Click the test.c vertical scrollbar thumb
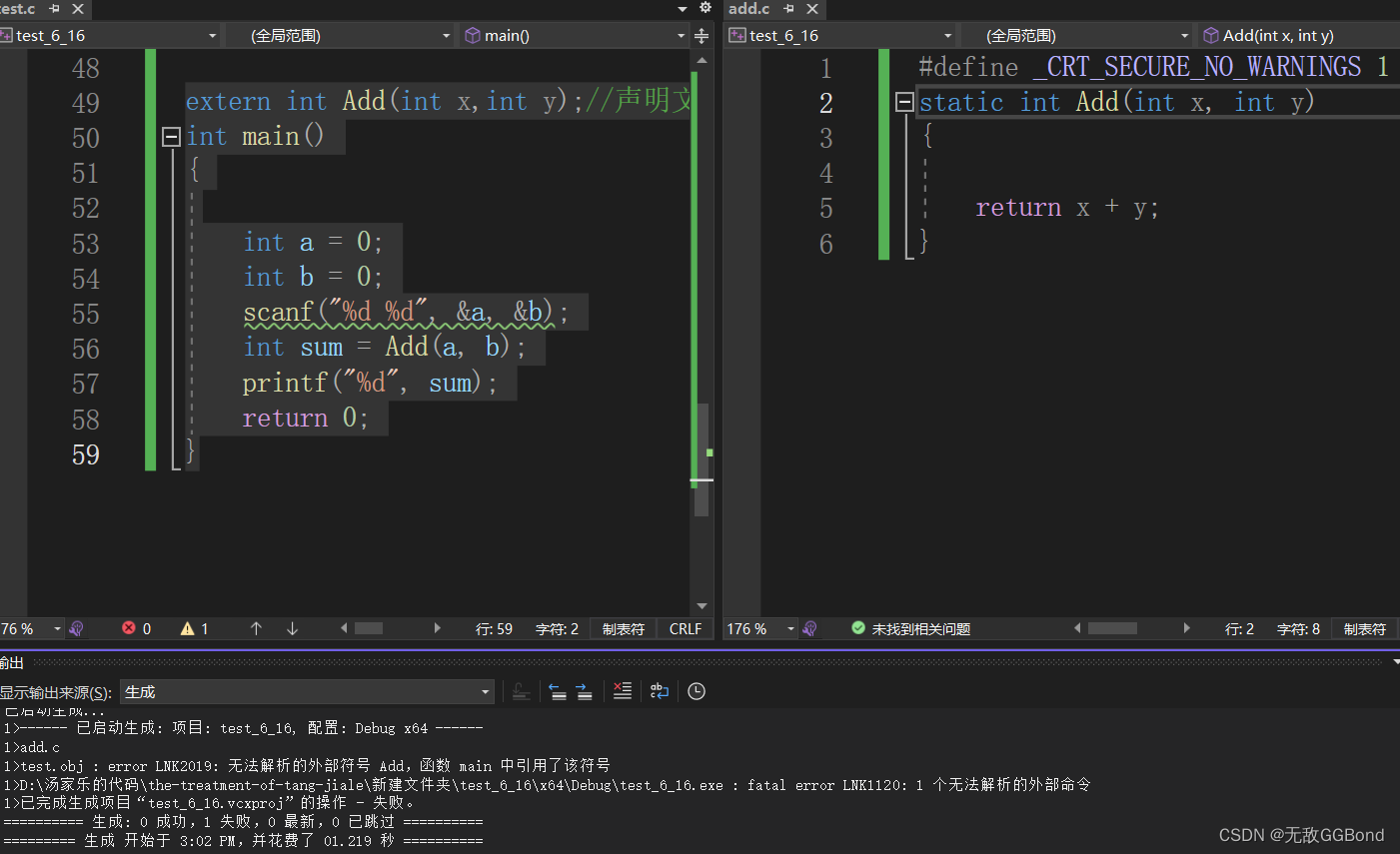Image resolution: width=1400 pixels, height=854 pixels. 701,459
